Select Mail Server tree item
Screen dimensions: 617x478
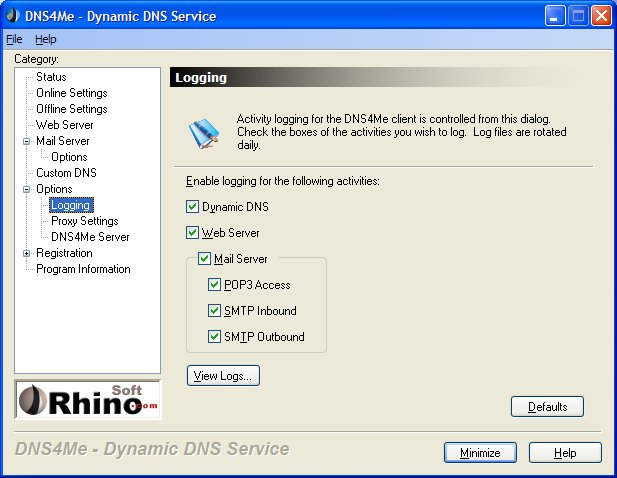tap(63, 141)
